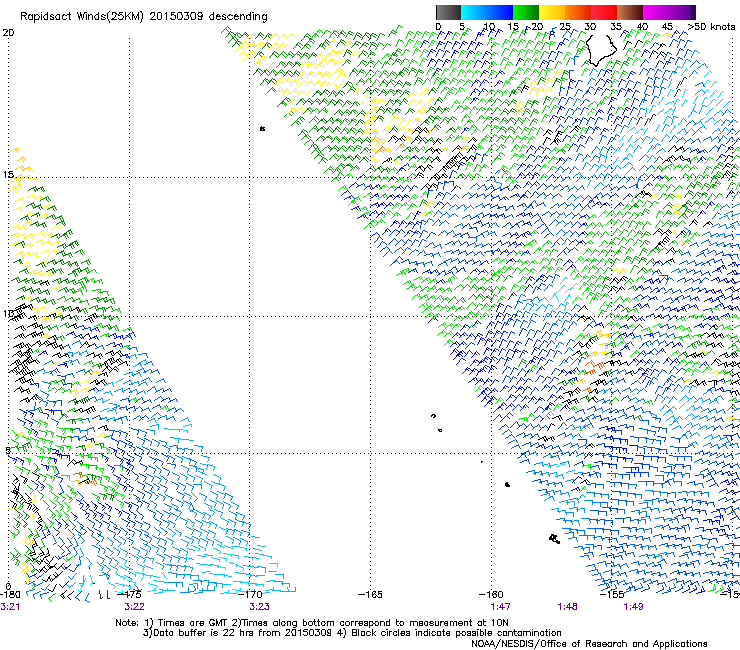Click the red 30-35 knots legend segment
The image size is (740, 650).
coord(604,12)
